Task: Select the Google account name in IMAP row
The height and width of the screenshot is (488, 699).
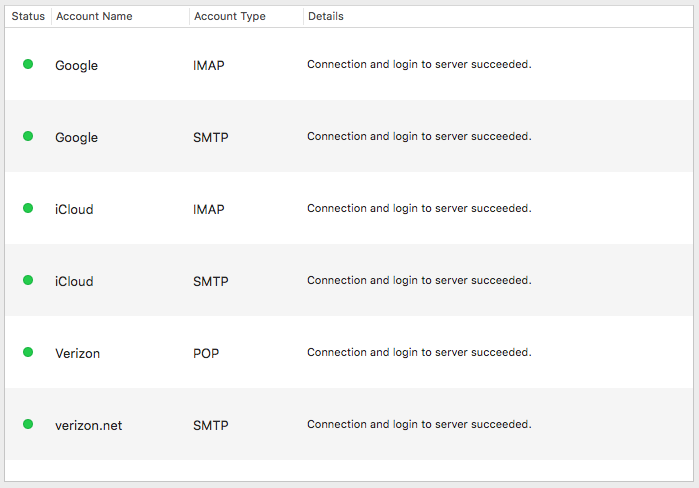Action: 76,66
